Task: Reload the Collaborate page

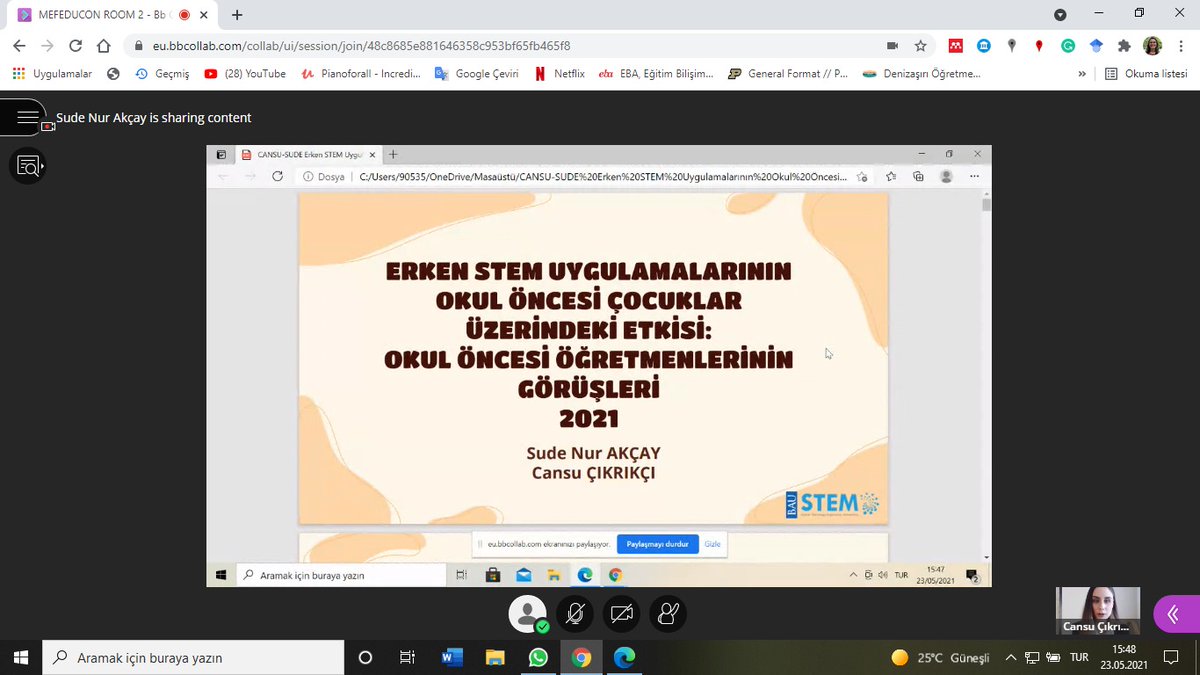Action: (x=76, y=46)
